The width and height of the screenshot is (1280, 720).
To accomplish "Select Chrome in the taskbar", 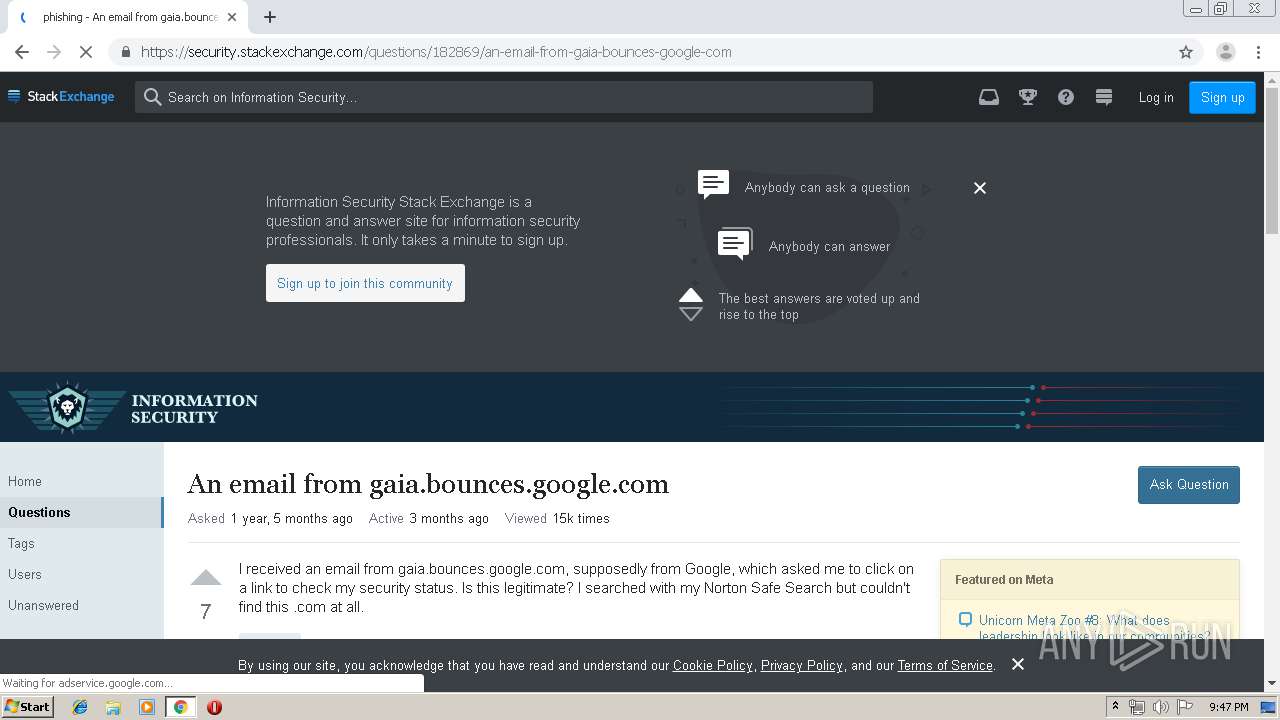I will [180, 707].
